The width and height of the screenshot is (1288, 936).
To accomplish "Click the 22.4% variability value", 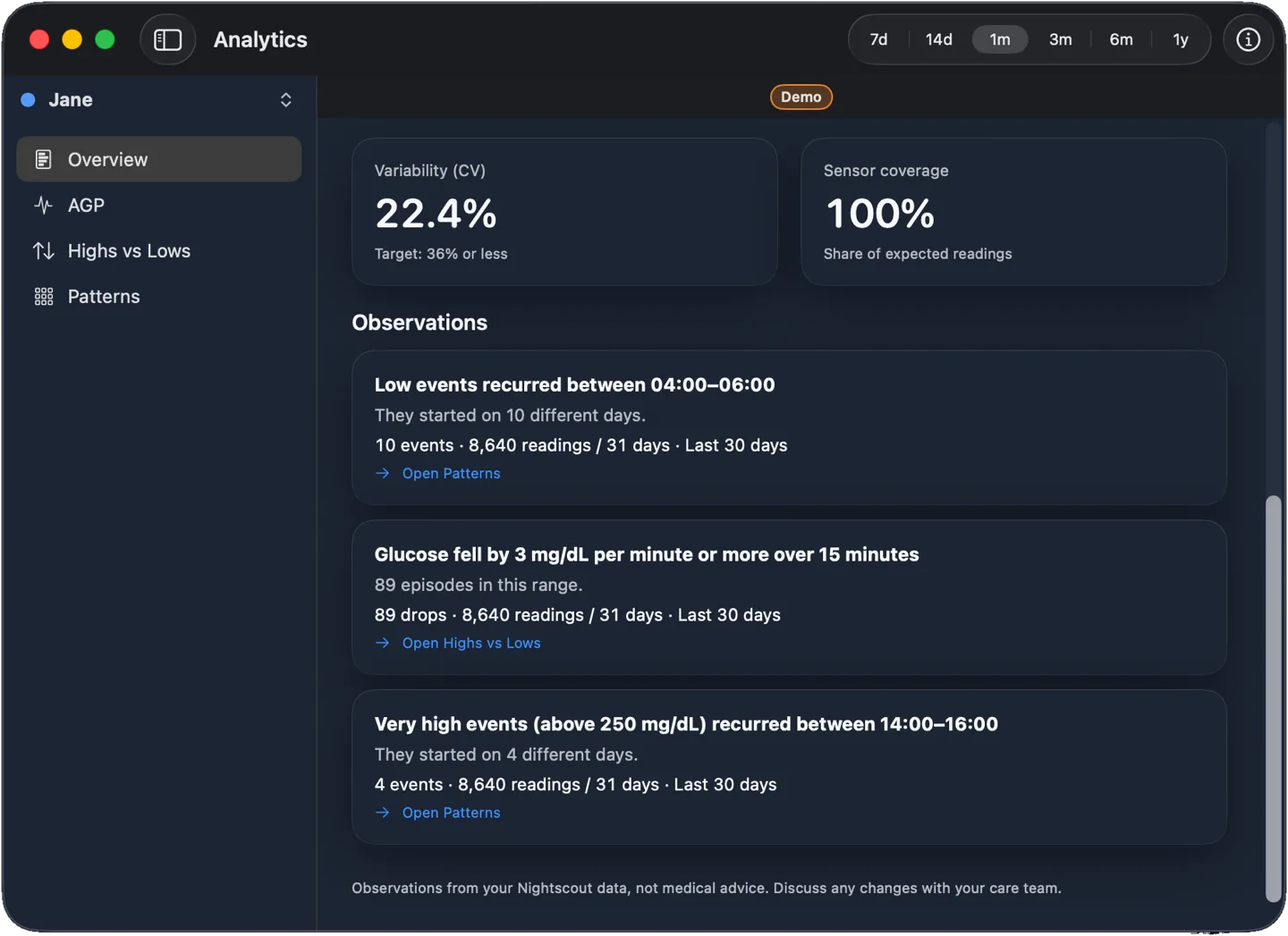I will click(x=436, y=214).
